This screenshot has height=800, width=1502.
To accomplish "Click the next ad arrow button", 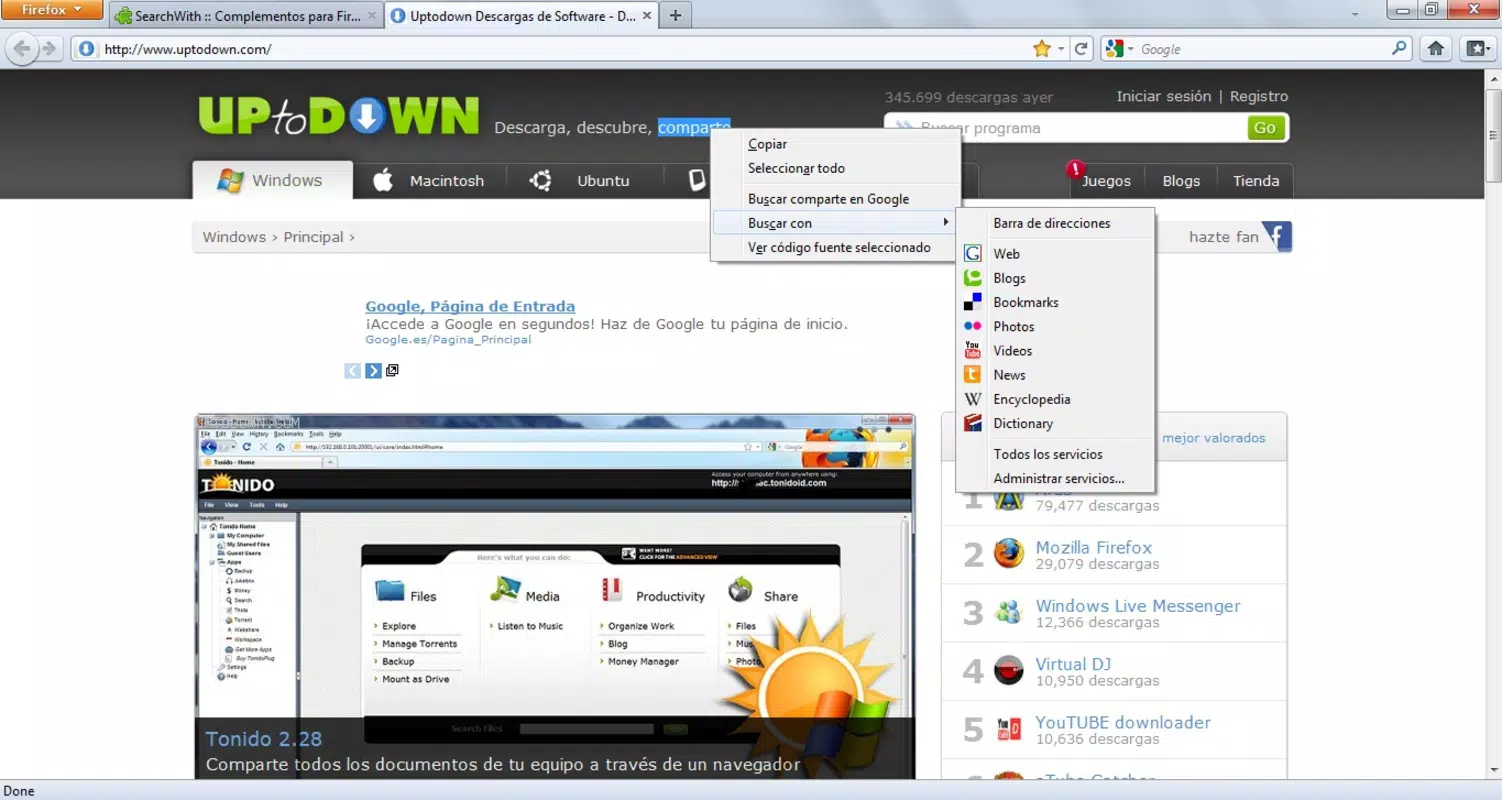I will pyautogui.click(x=373, y=371).
